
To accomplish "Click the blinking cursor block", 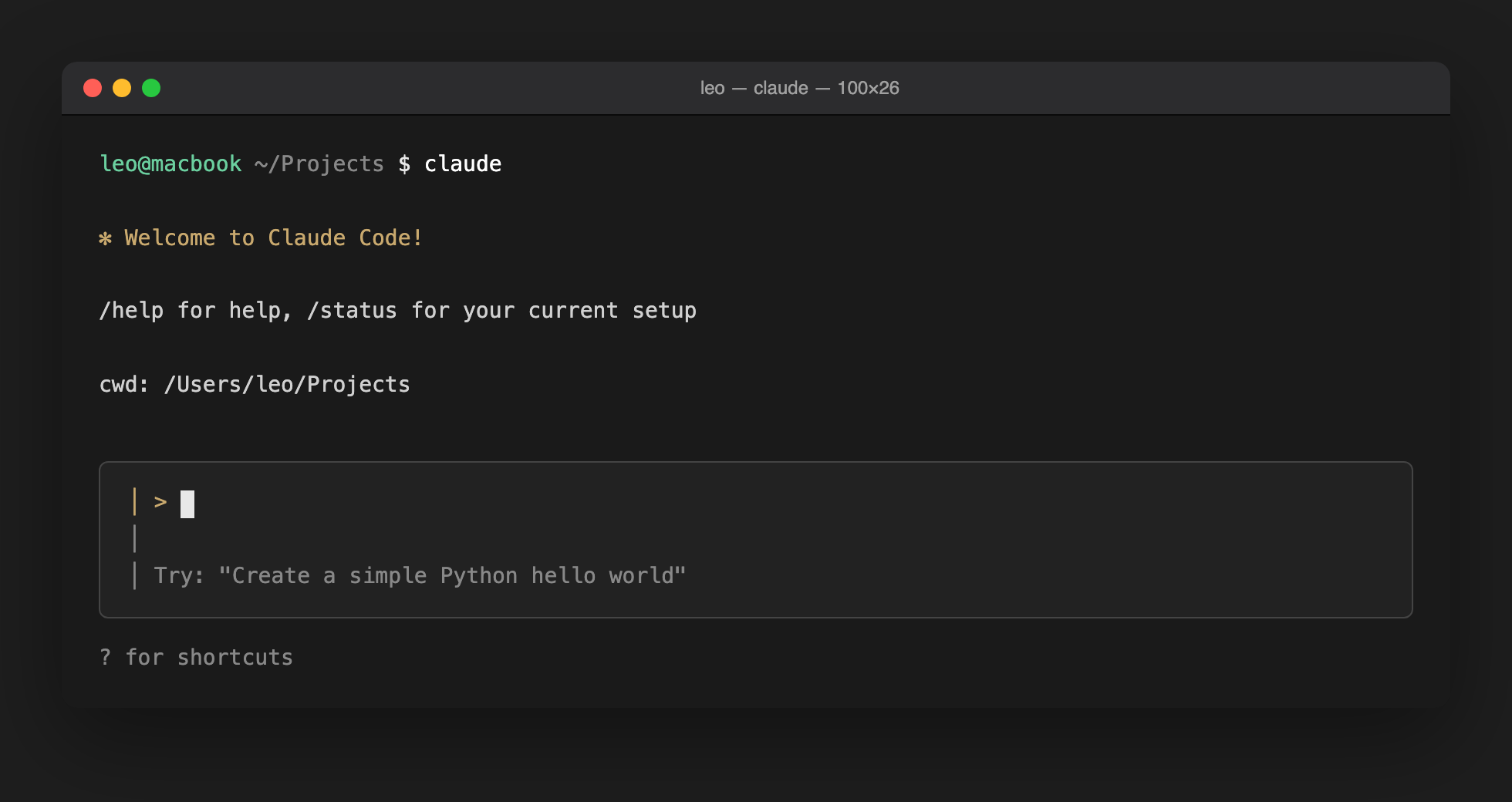I will click(x=186, y=503).
